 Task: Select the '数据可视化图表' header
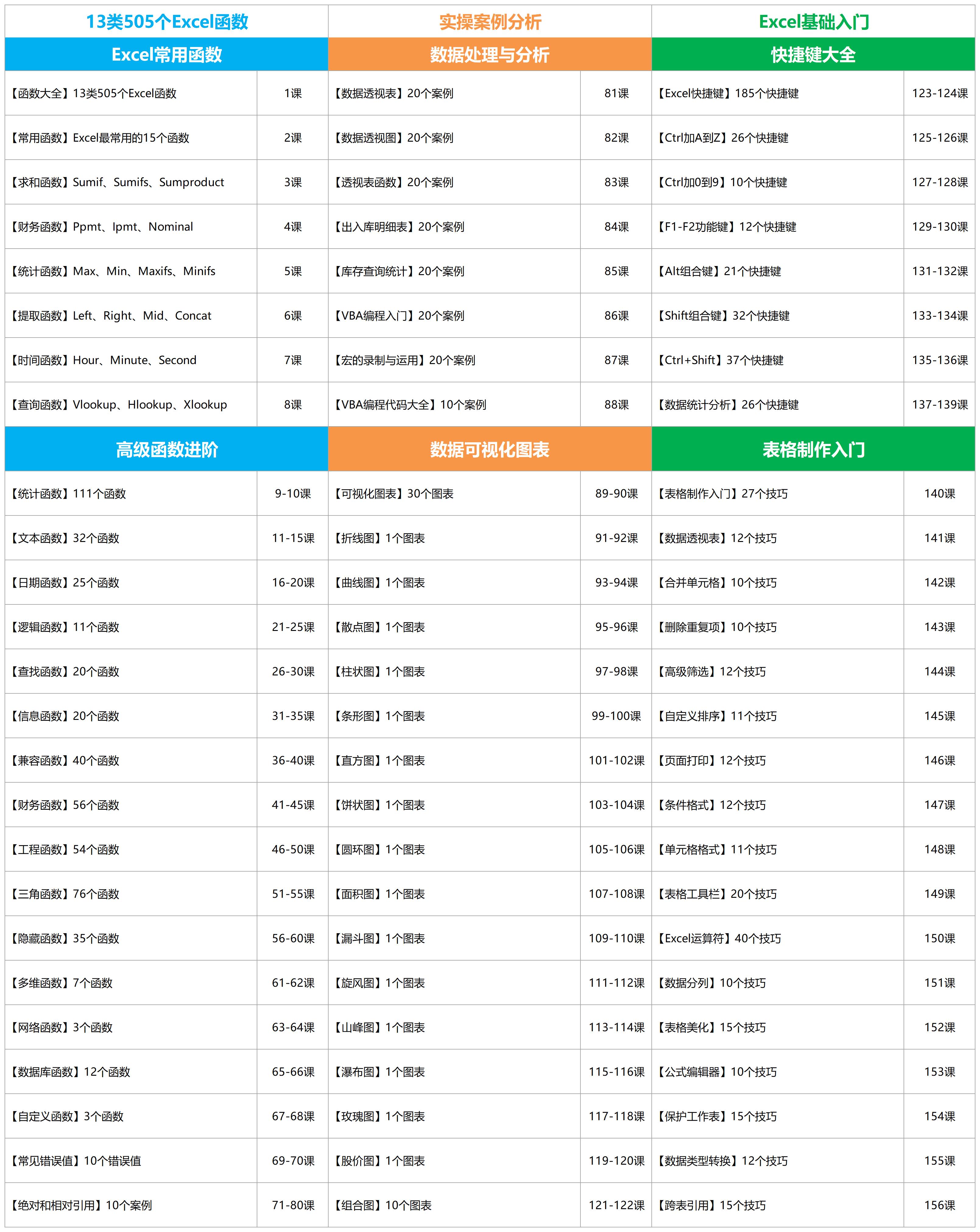[x=490, y=449]
